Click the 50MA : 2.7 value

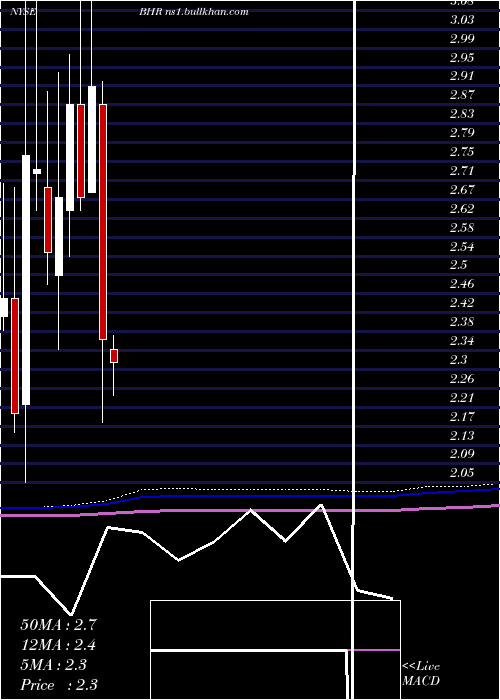tap(58, 625)
